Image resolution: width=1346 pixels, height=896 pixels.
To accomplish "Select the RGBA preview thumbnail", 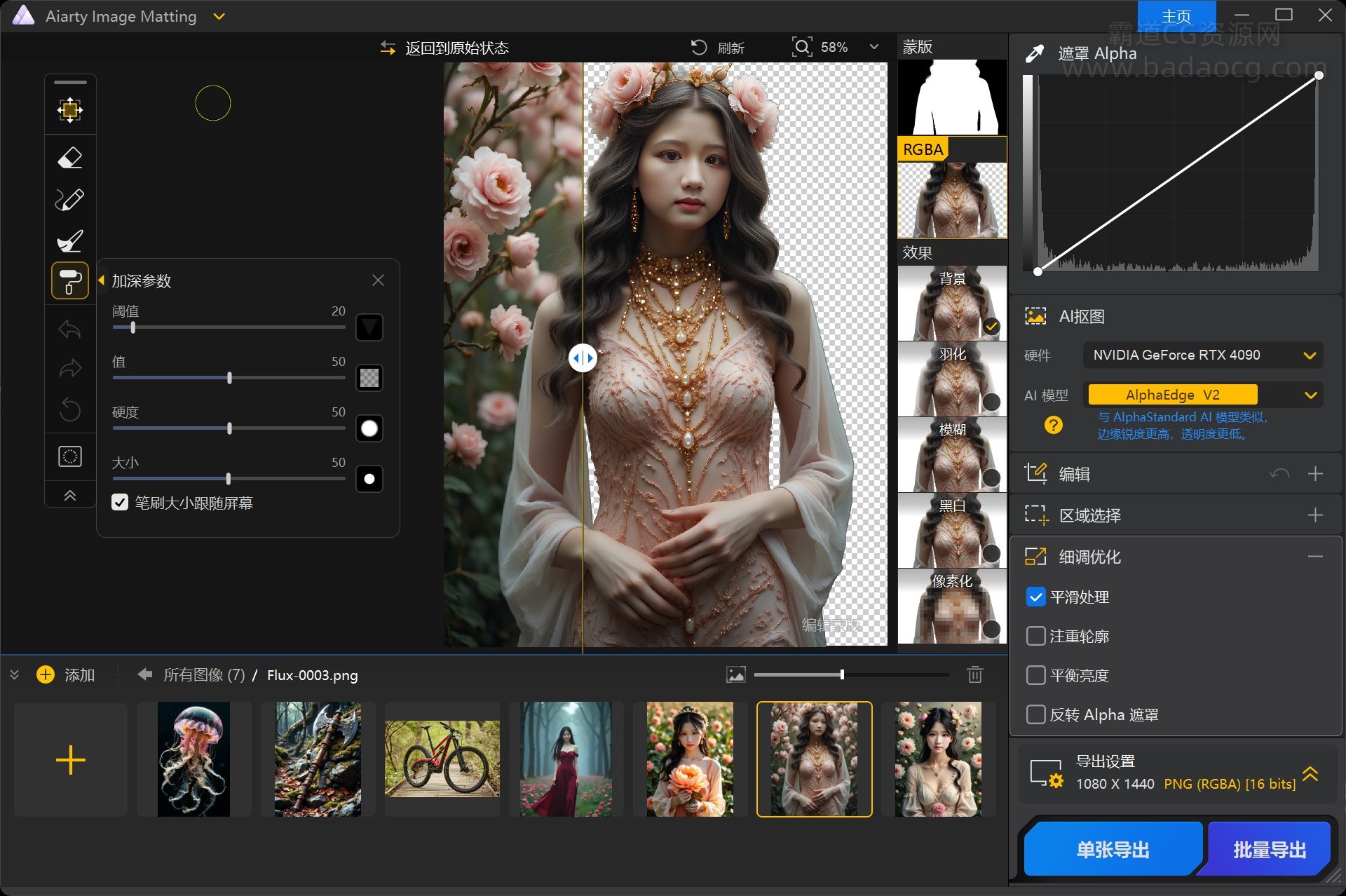I will [x=952, y=201].
